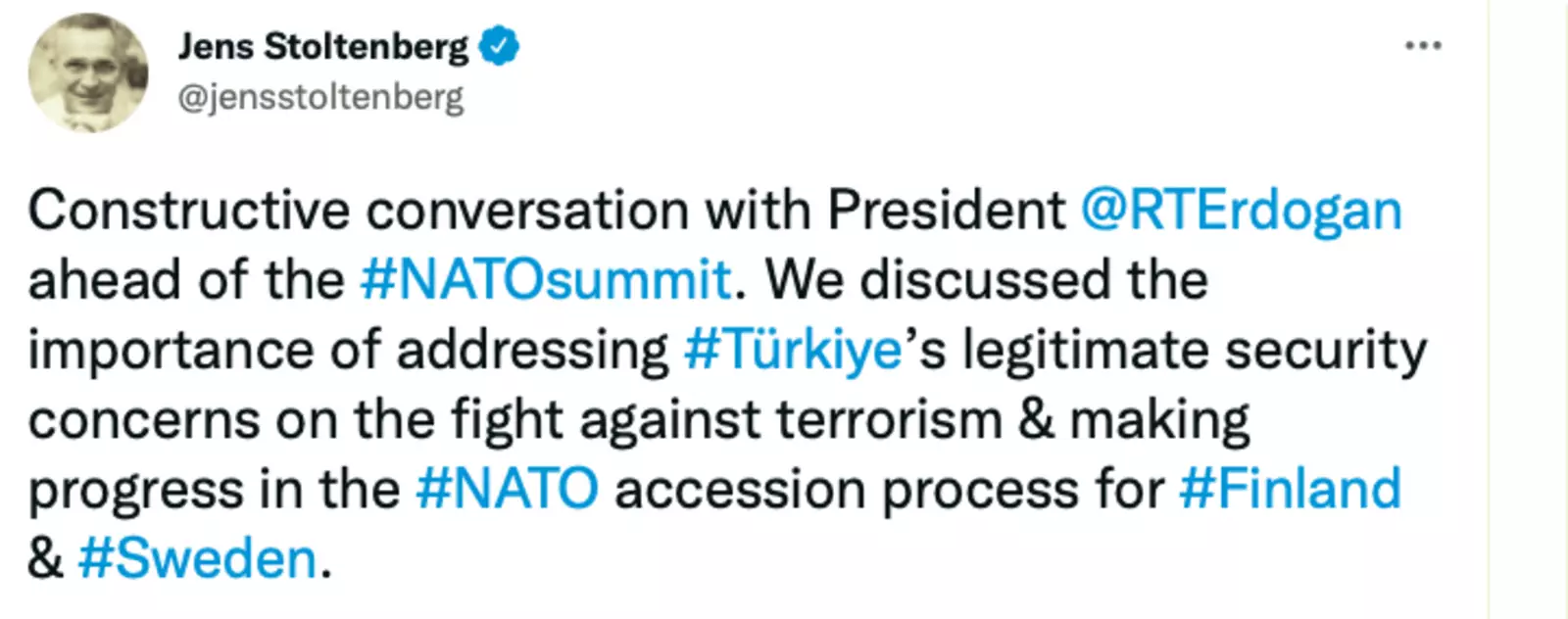Click the phrase 'fight against terrorism'
Viewport: 1568px width, 619px height.
(x=726, y=419)
